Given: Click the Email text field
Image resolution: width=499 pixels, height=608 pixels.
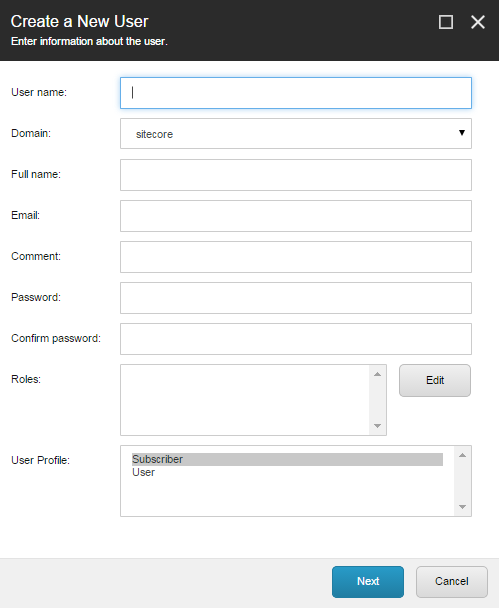Looking at the screenshot, I should click(296, 216).
